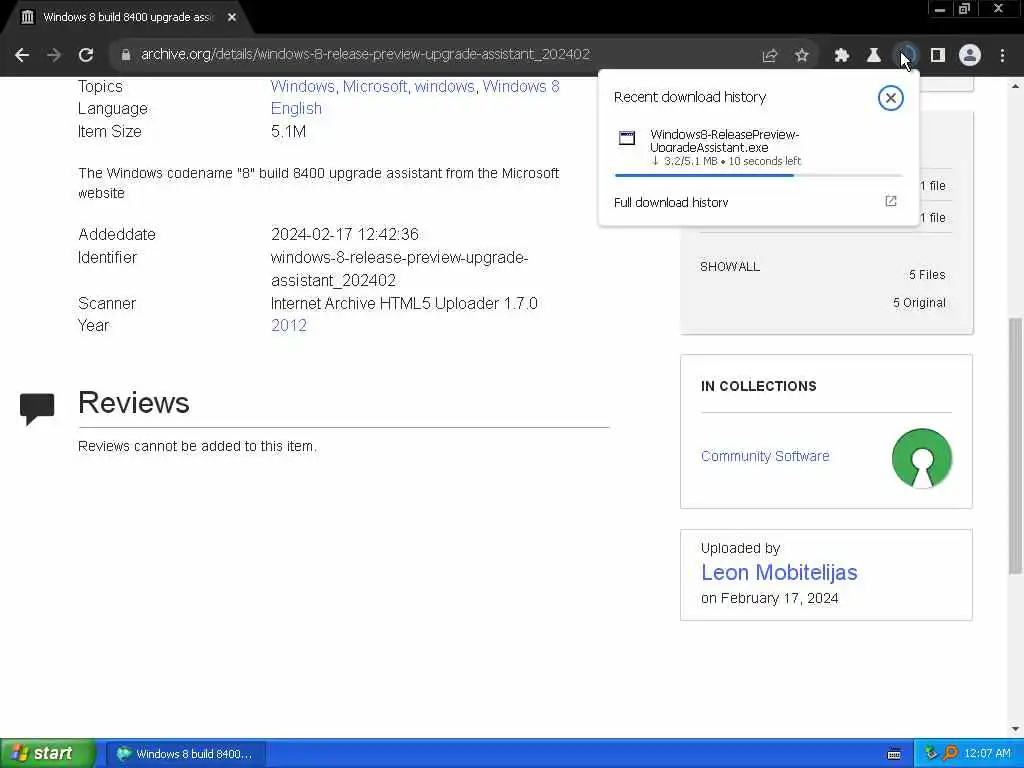Click the downloading exe file icon
Image resolution: width=1024 pixels, height=768 pixels.
click(x=627, y=138)
